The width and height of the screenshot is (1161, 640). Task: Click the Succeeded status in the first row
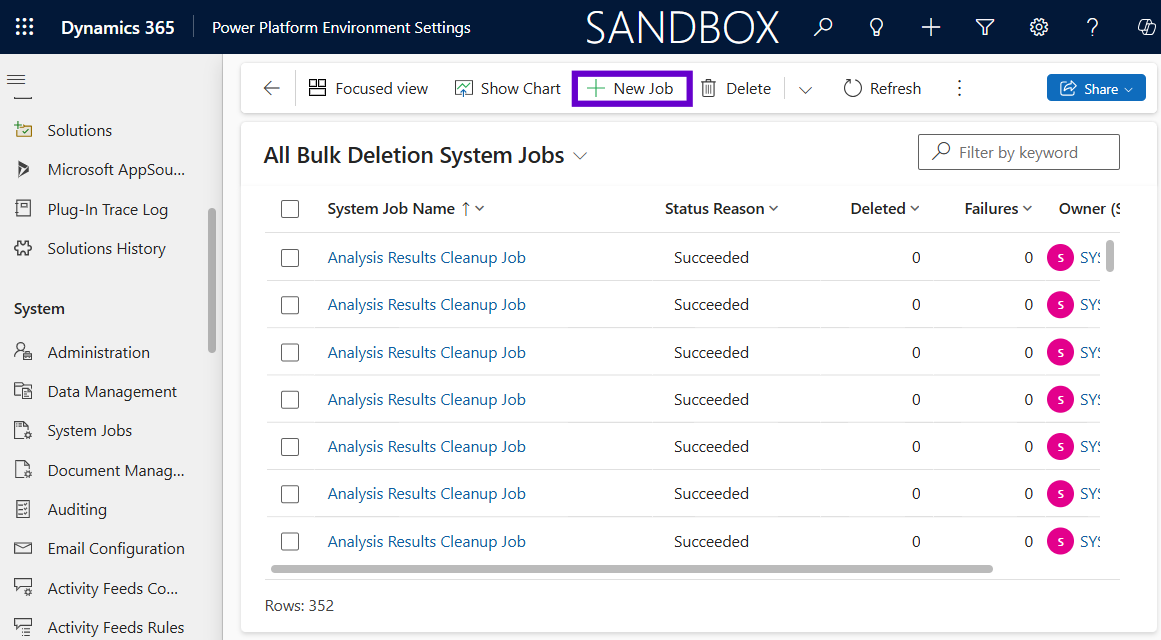point(712,258)
